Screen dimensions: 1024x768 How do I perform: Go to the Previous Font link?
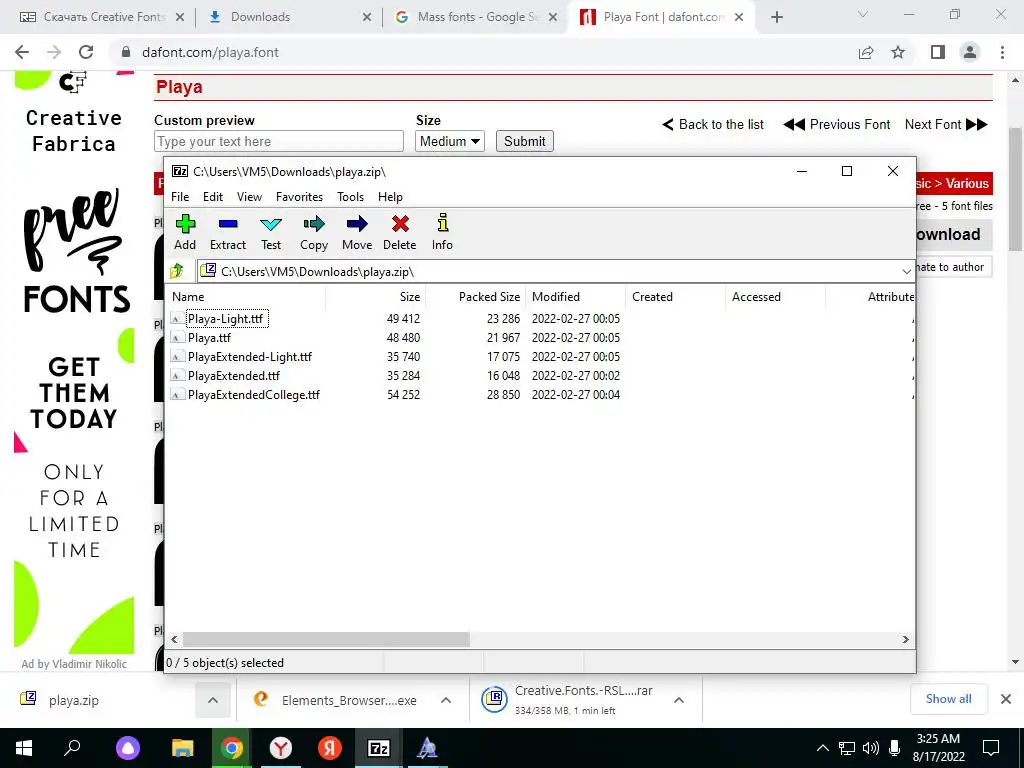[837, 124]
